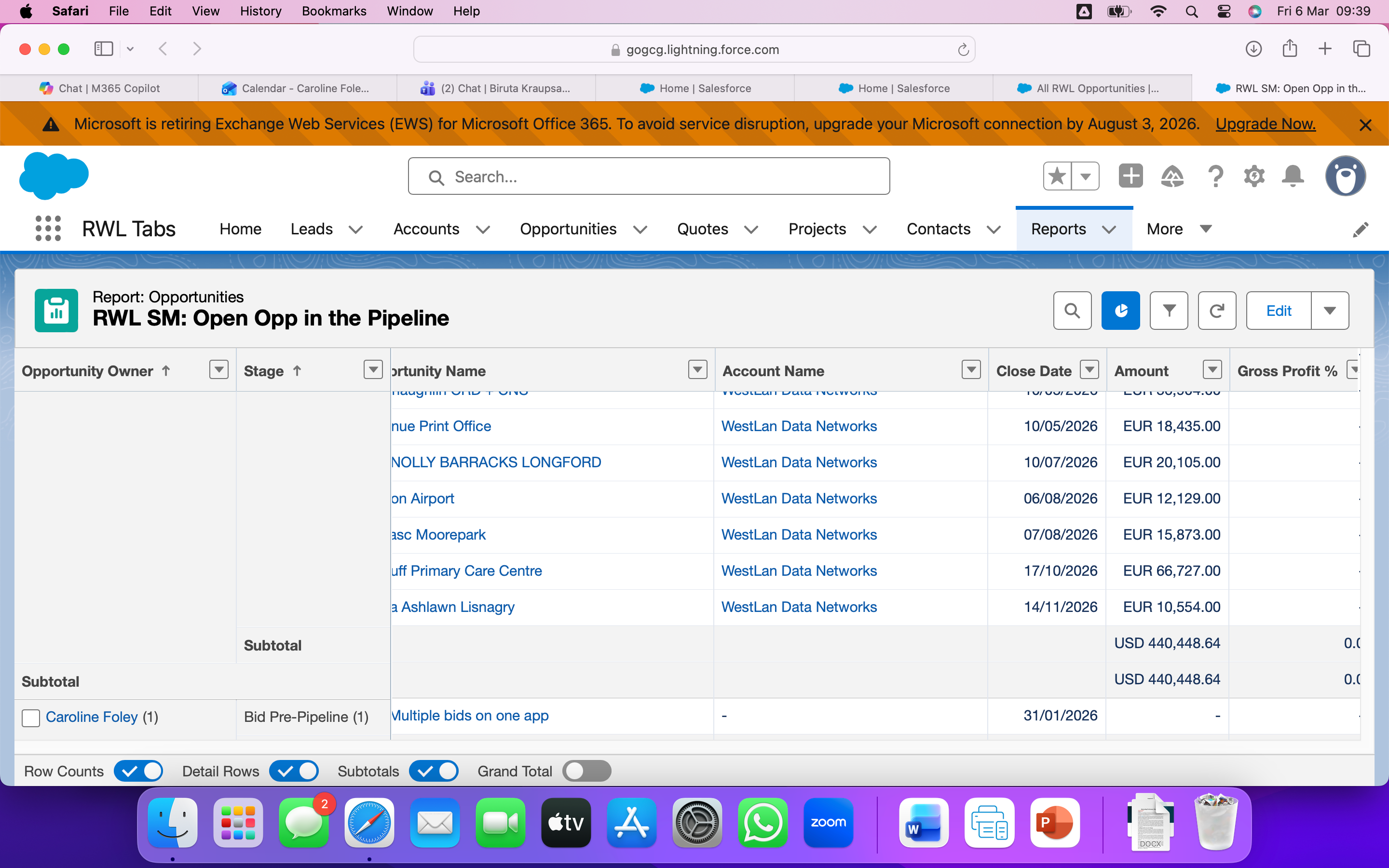Open the notifications bell

[x=1293, y=176]
